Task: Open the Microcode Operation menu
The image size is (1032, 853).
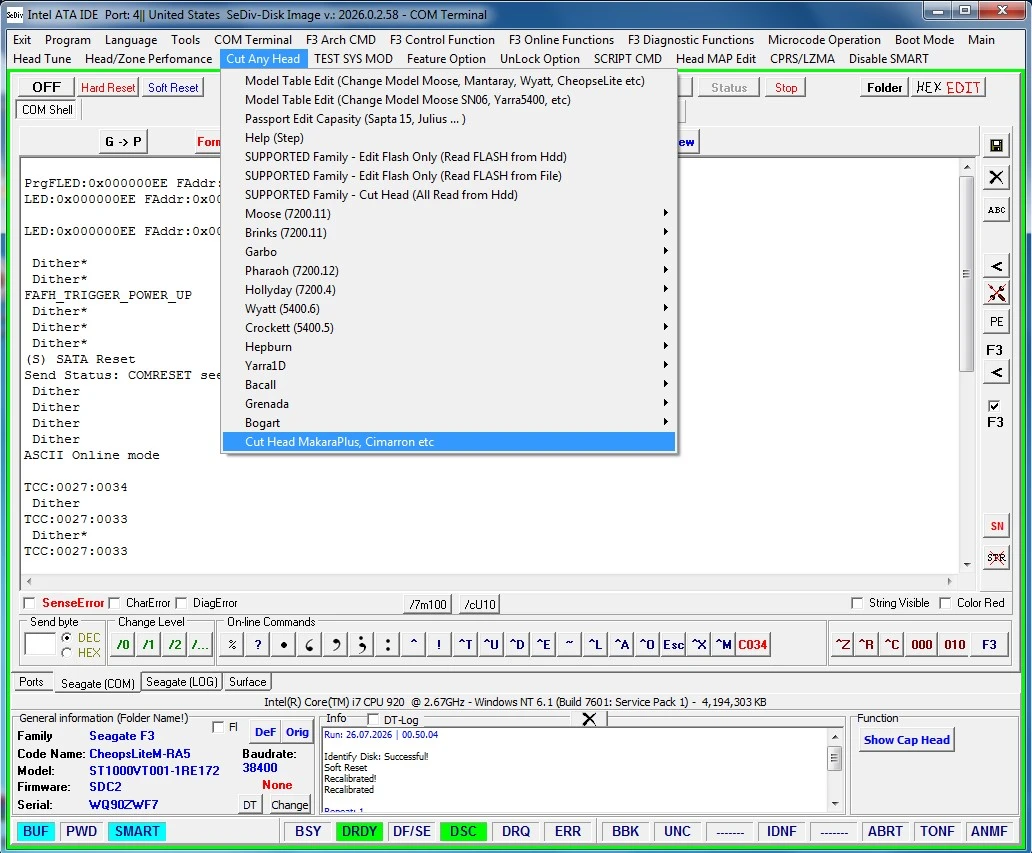Action: point(823,39)
